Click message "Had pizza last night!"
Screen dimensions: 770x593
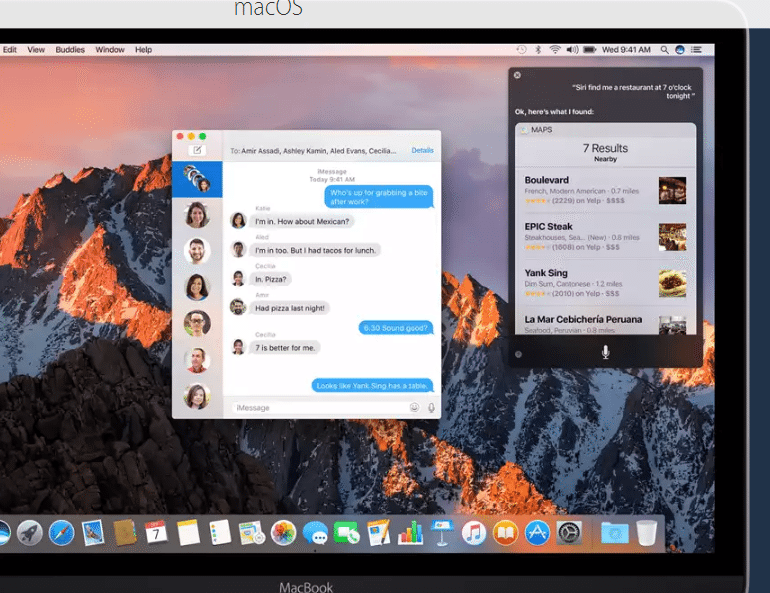[290, 308]
